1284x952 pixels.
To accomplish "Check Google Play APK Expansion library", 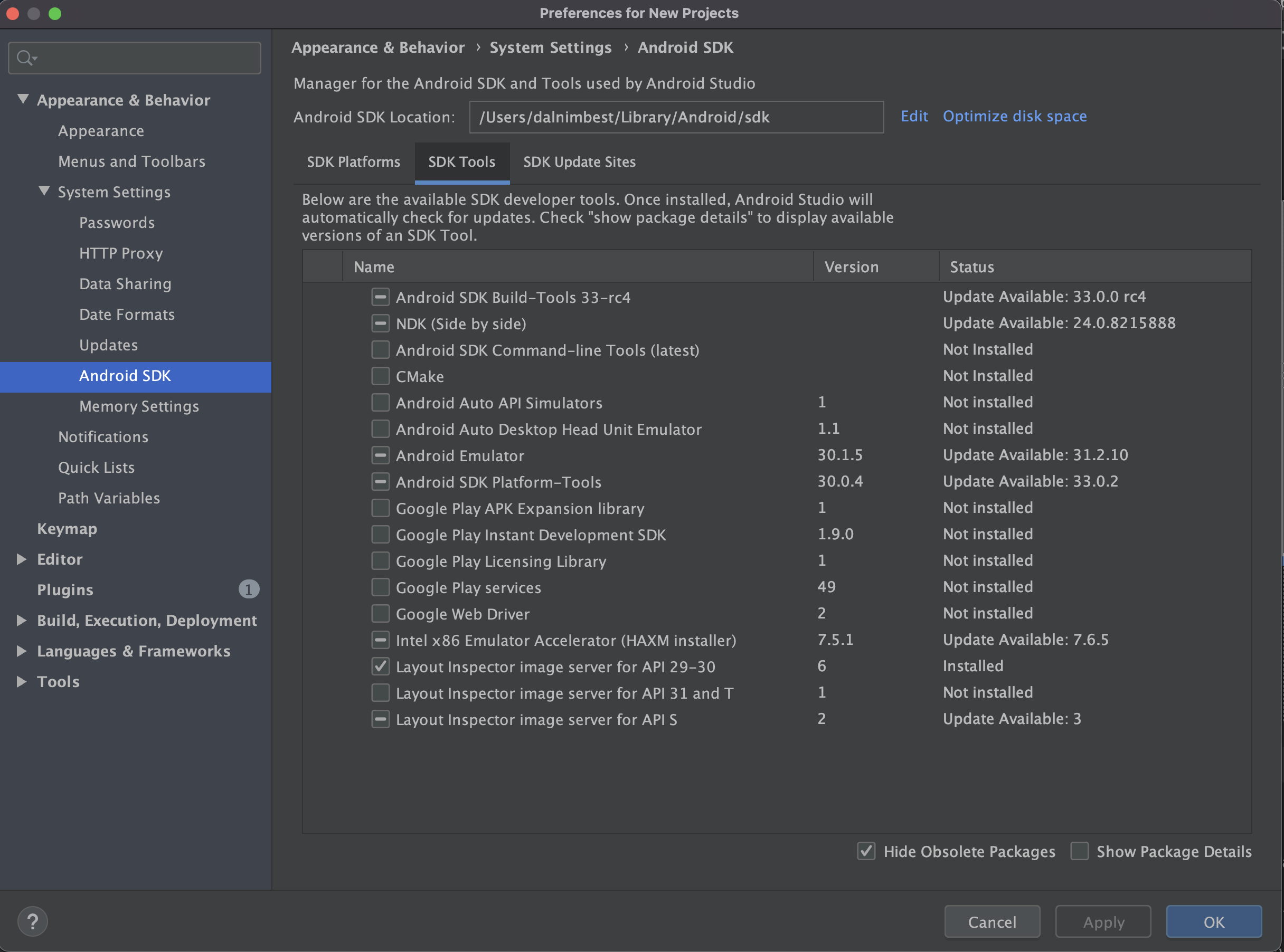I will coord(381,508).
